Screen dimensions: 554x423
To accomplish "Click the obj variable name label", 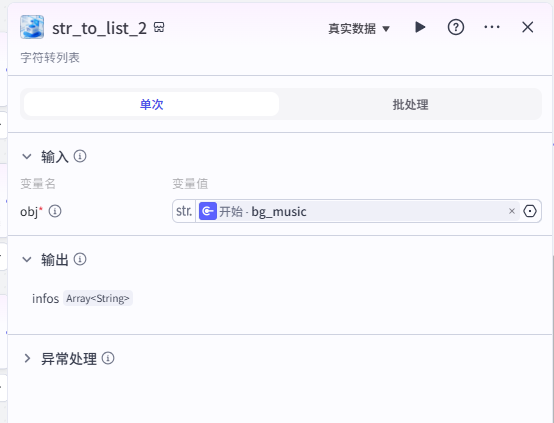I will tap(29, 212).
